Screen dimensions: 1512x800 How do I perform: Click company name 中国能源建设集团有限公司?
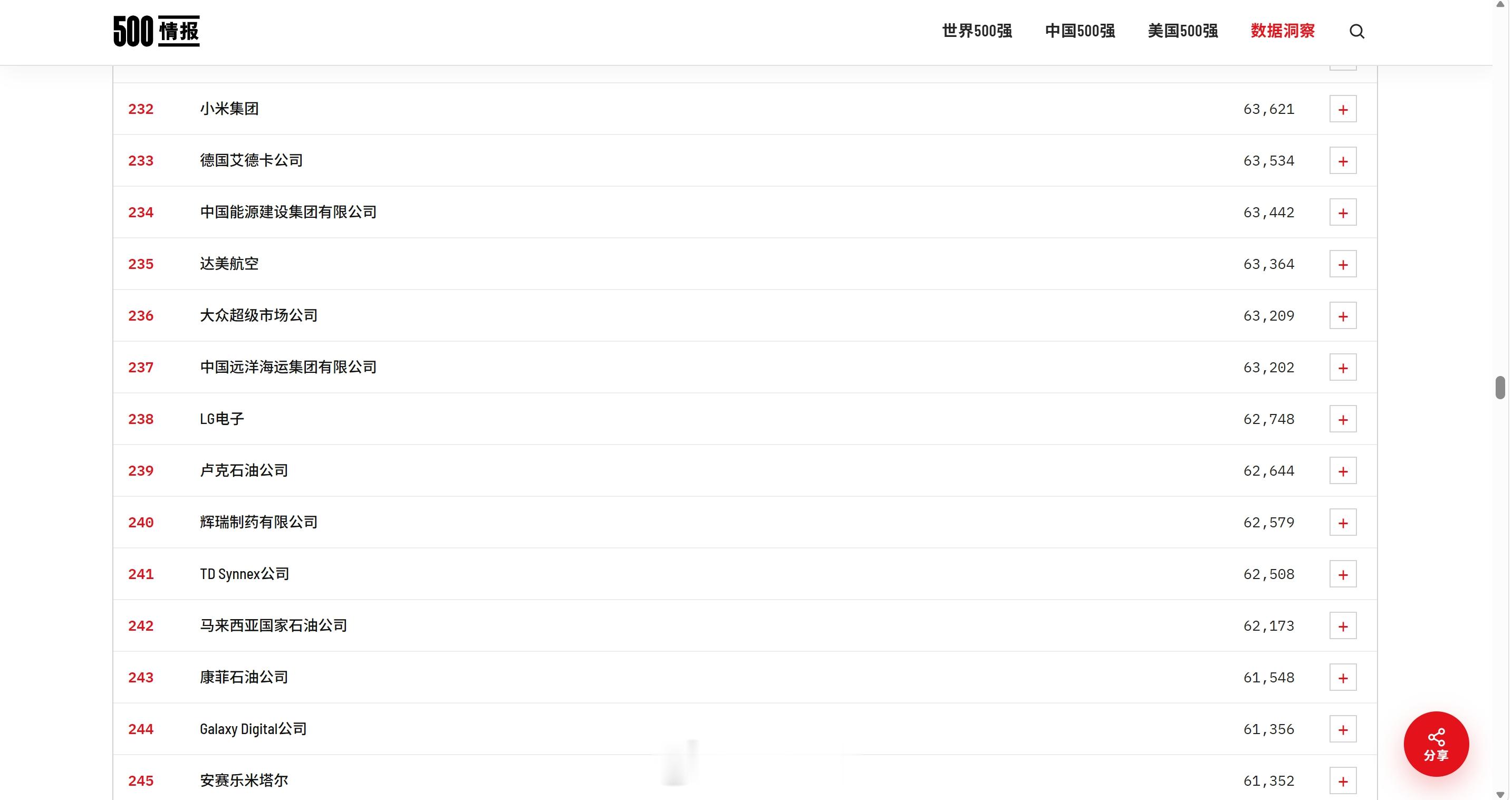click(x=288, y=213)
